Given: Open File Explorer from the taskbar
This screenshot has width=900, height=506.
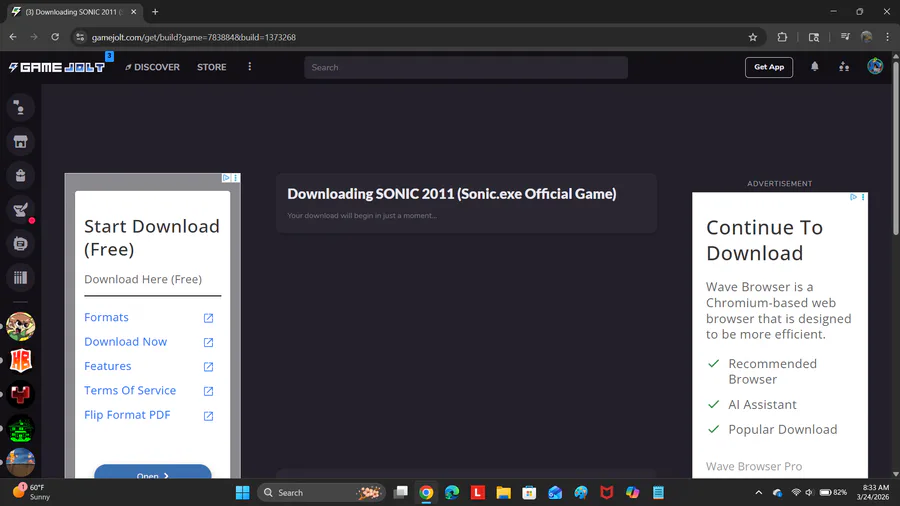Looking at the screenshot, I should pos(503,492).
